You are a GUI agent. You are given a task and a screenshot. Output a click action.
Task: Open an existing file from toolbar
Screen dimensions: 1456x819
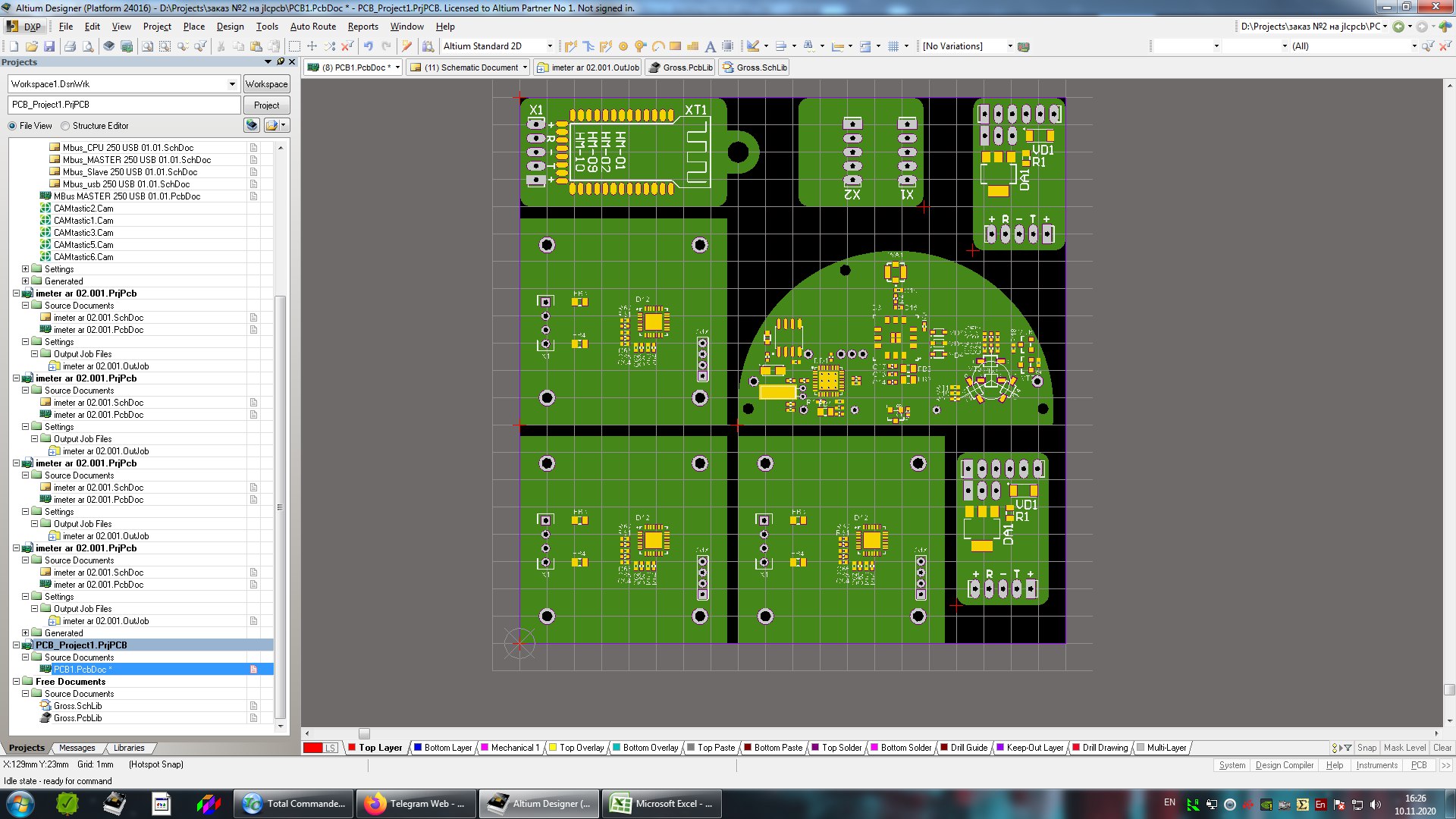(x=32, y=46)
